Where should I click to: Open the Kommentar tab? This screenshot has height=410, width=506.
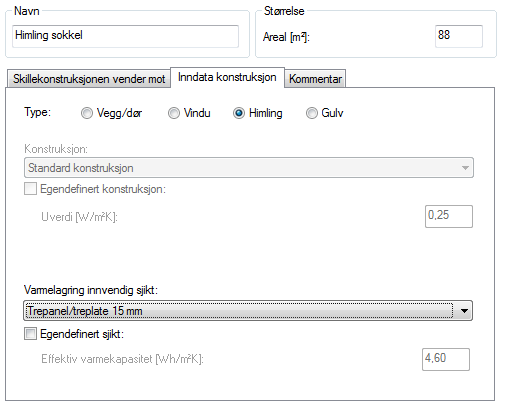pos(315,79)
